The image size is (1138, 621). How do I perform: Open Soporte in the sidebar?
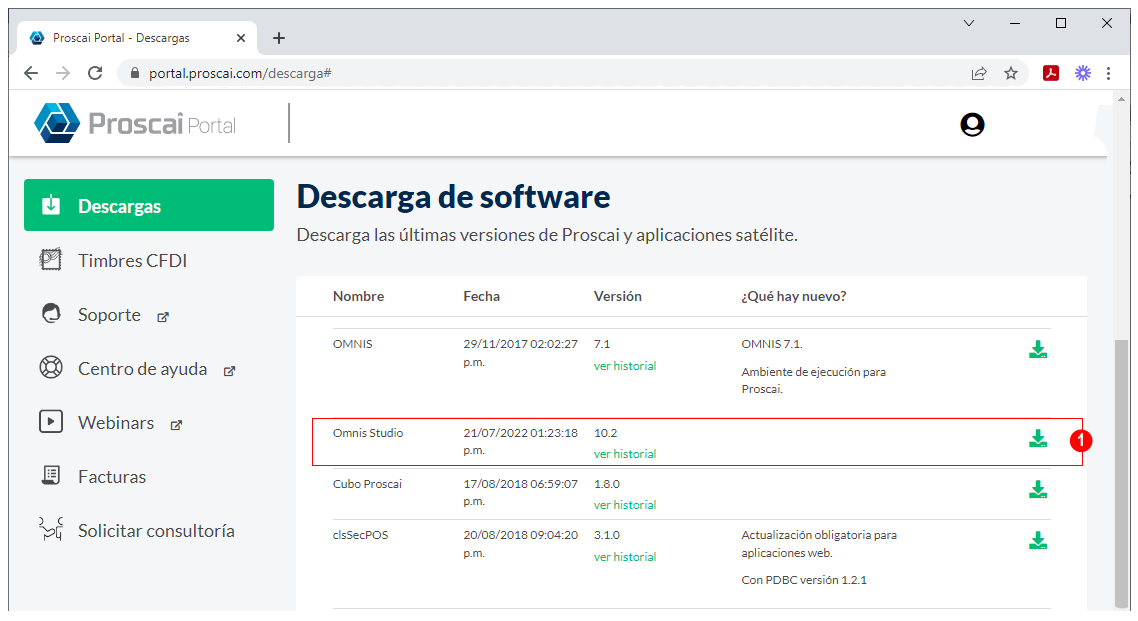coord(109,315)
